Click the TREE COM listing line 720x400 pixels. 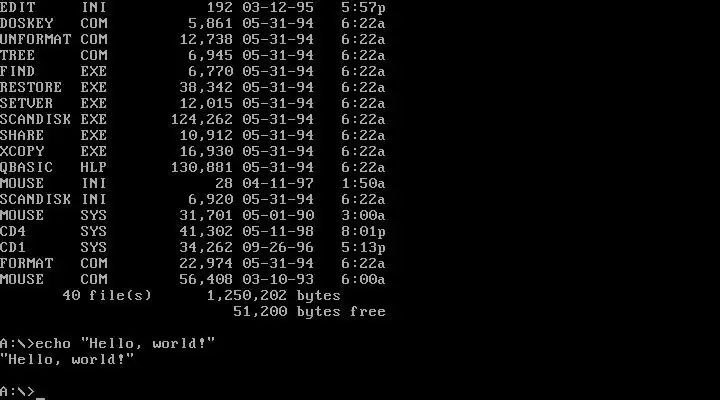point(192,56)
